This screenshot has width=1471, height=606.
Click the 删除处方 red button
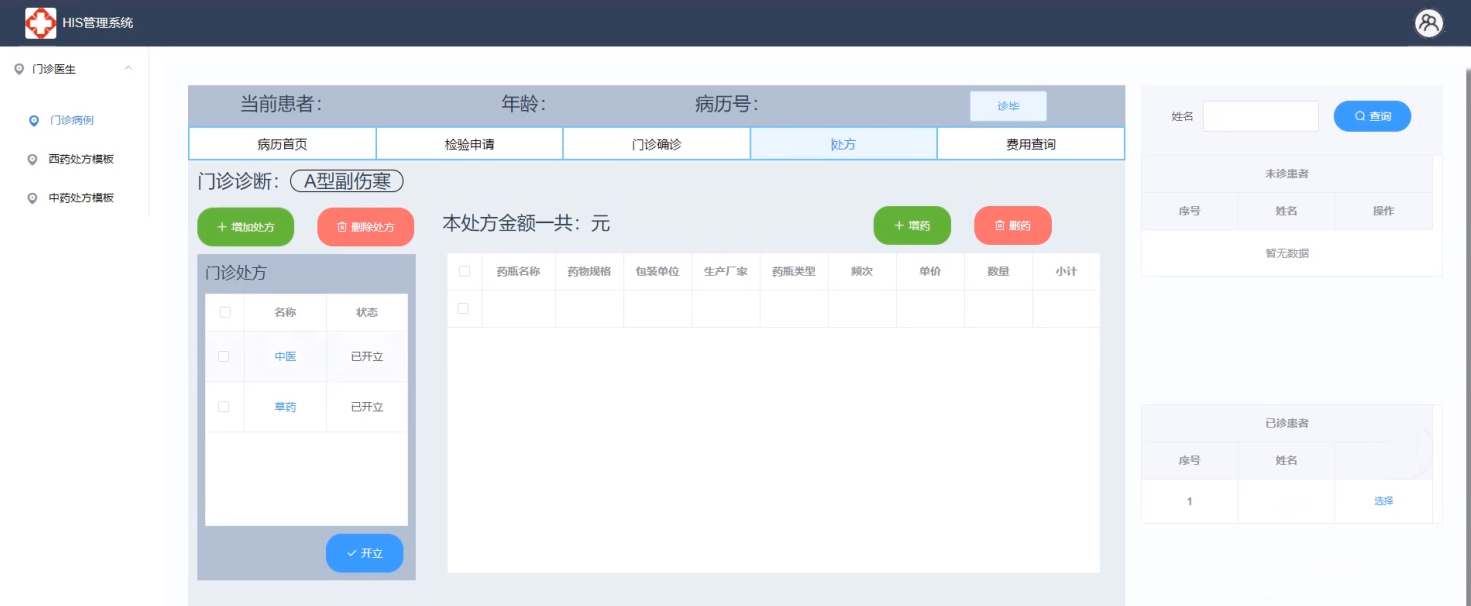coord(365,227)
